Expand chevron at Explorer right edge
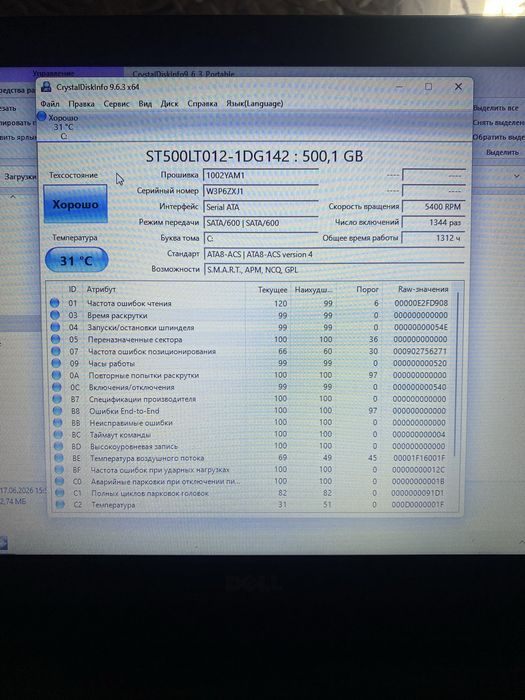The image size is (525, 700). pyautogui.click(x=517, y=176)
